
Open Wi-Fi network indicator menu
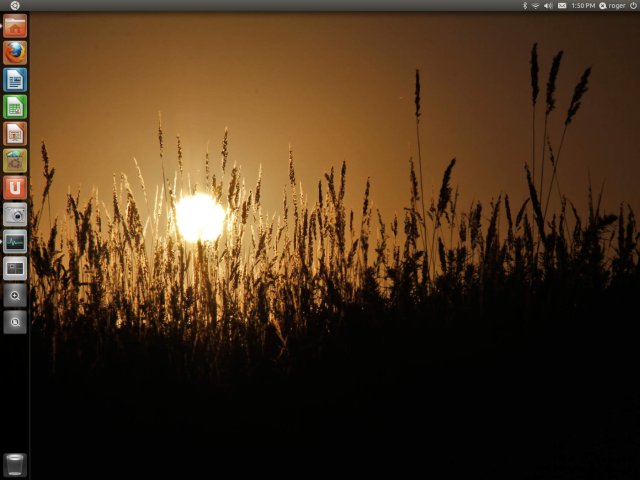(536, 6)
